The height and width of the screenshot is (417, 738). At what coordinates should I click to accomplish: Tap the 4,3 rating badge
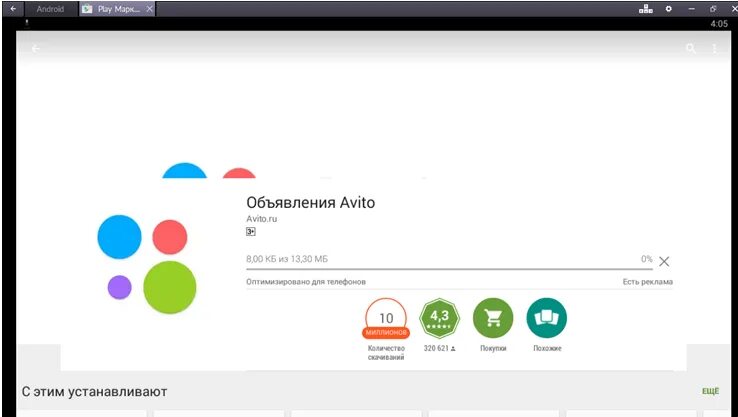[440, 318]
